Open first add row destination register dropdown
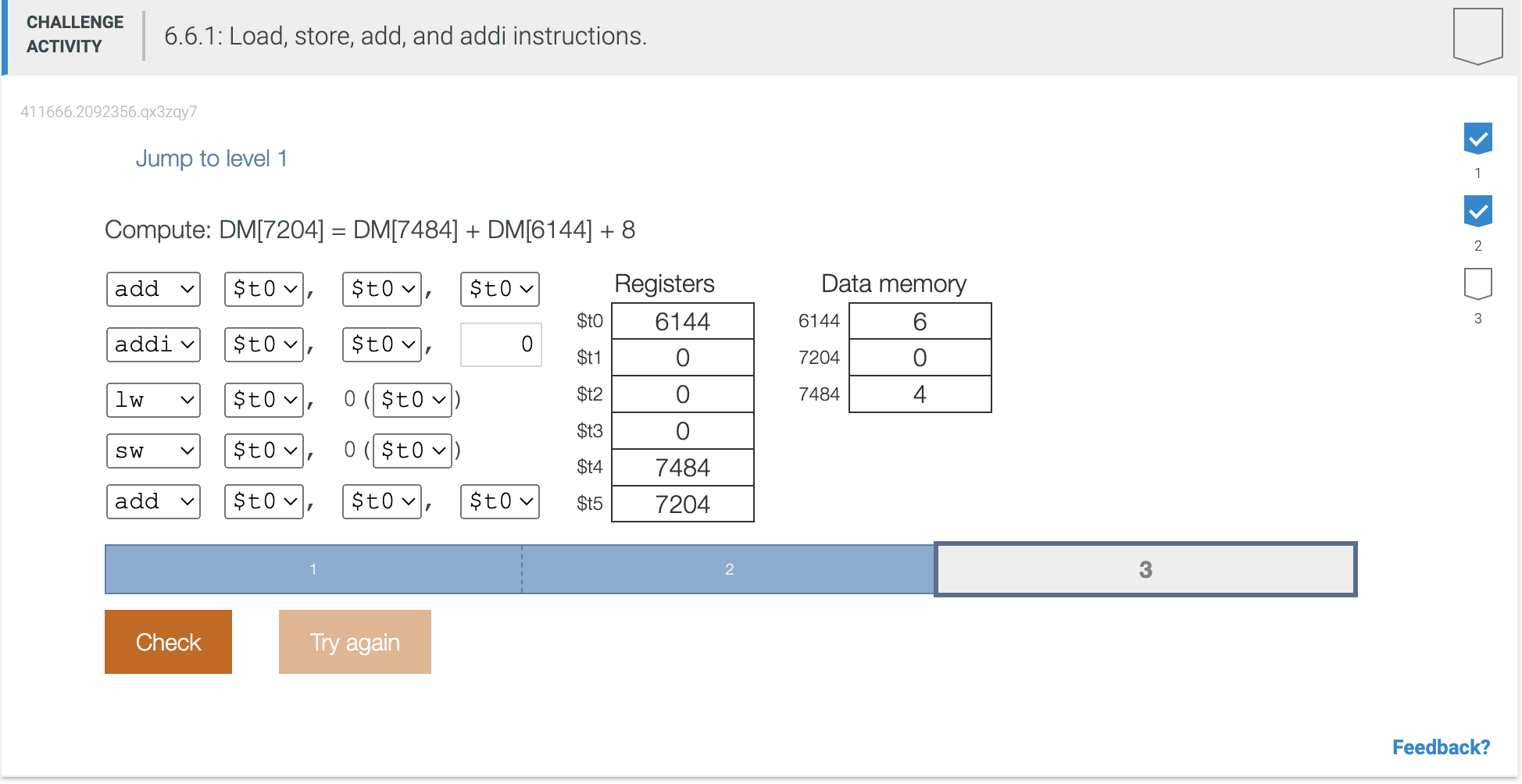Viewport: 1522px width, 784px height. 264,289
